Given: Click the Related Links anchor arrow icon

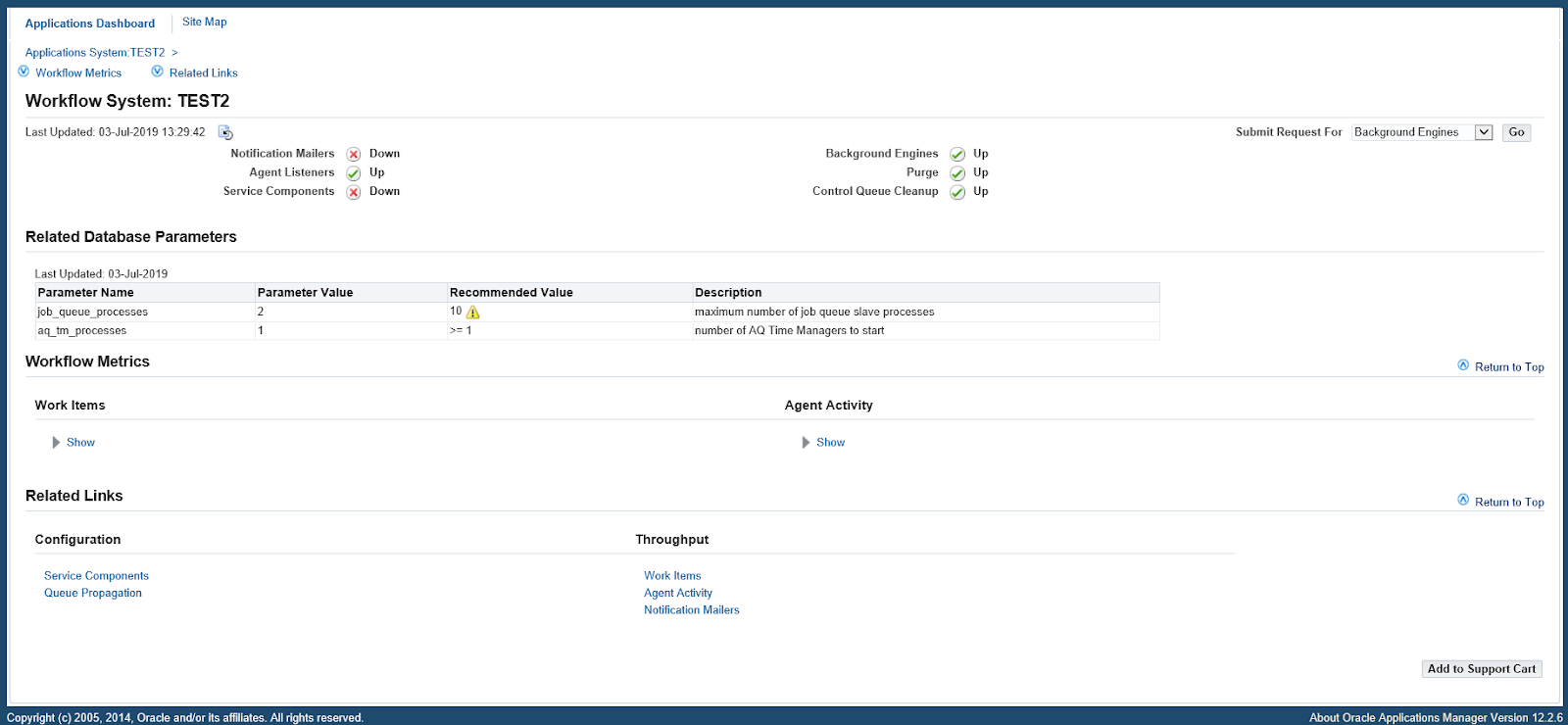Looking at the screenshot, I should point(157,72).
